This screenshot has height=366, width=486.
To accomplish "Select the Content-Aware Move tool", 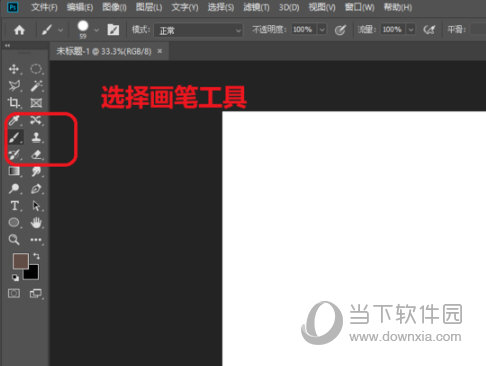I will 36,120.
